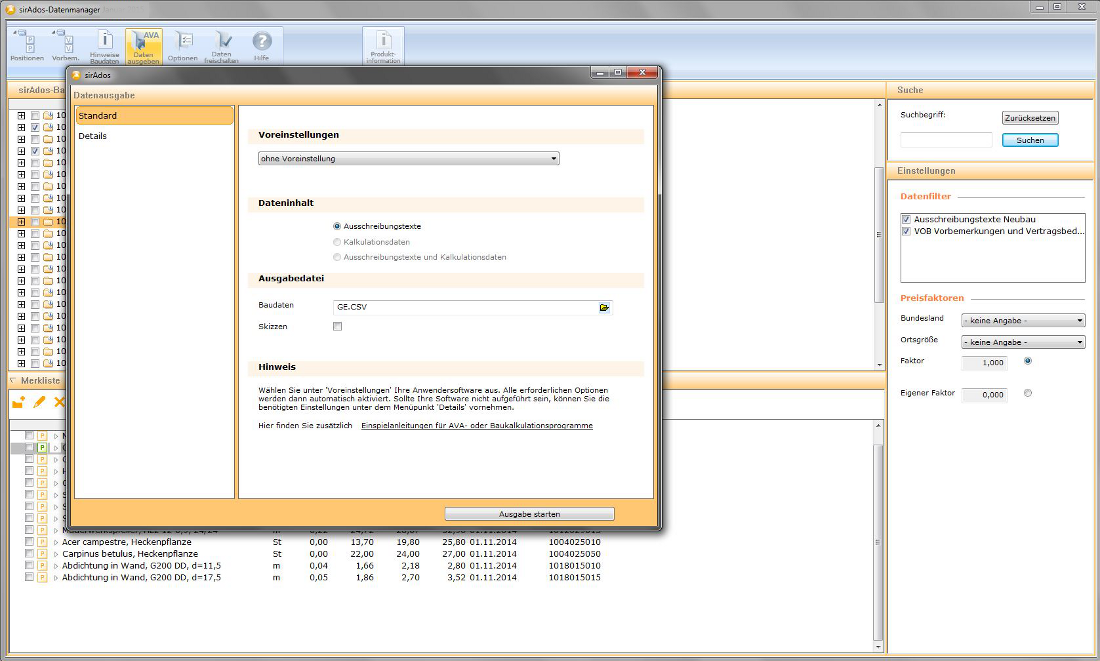Browse for Baudaten output file folder icon
Image resolution: width=1100 pixels, height=661 pixels.
604,308
